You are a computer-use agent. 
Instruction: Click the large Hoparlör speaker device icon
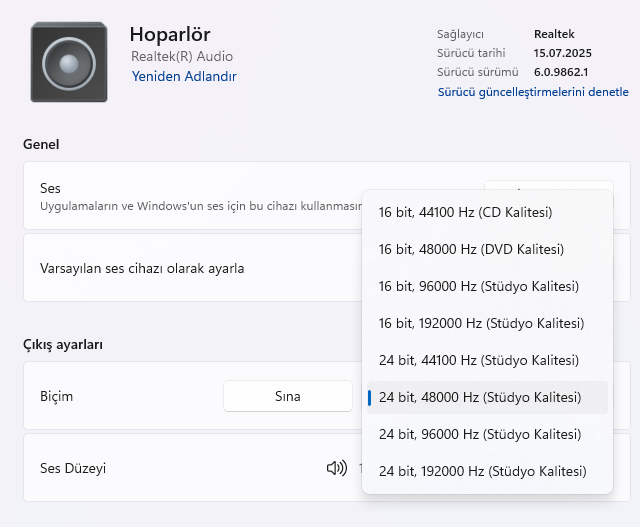[x=68, y=62]
